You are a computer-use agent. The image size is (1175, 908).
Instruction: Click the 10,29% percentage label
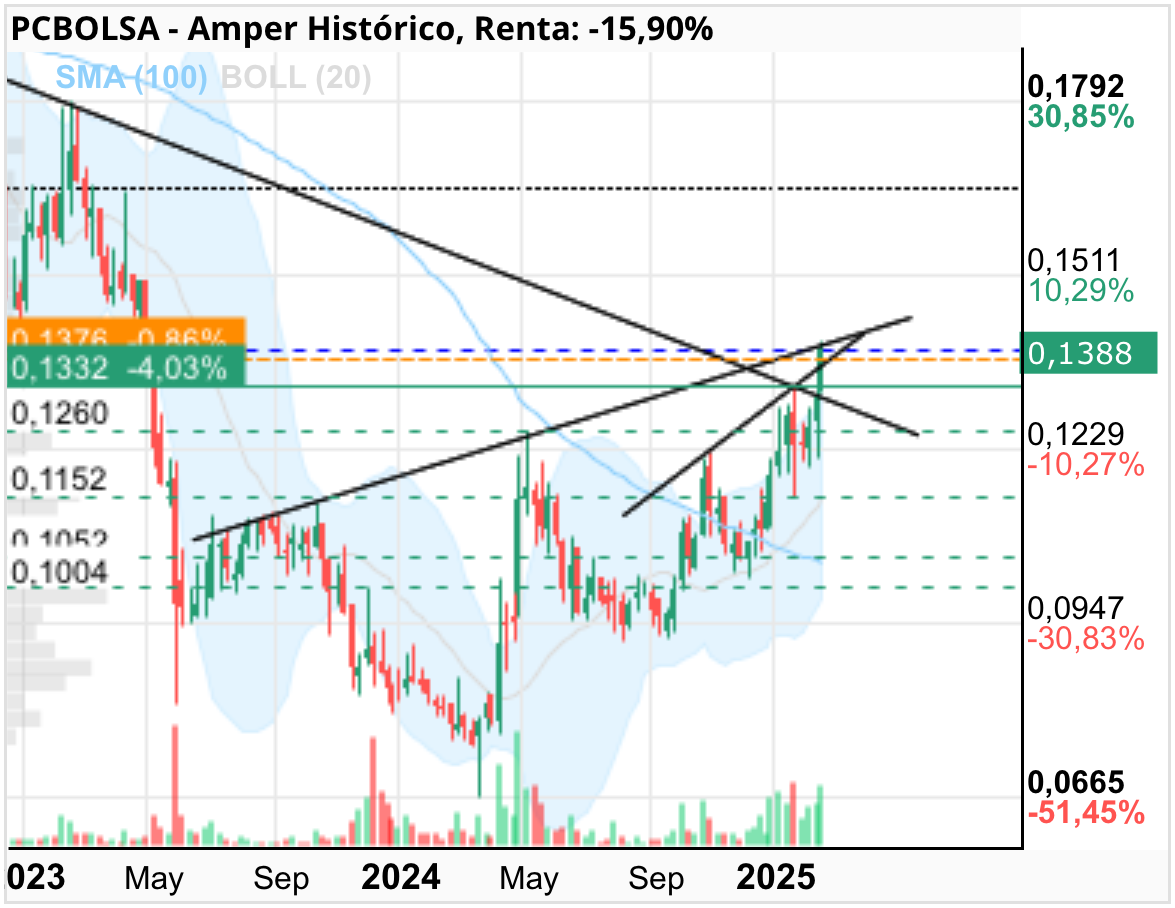(x=1081, y=291)
